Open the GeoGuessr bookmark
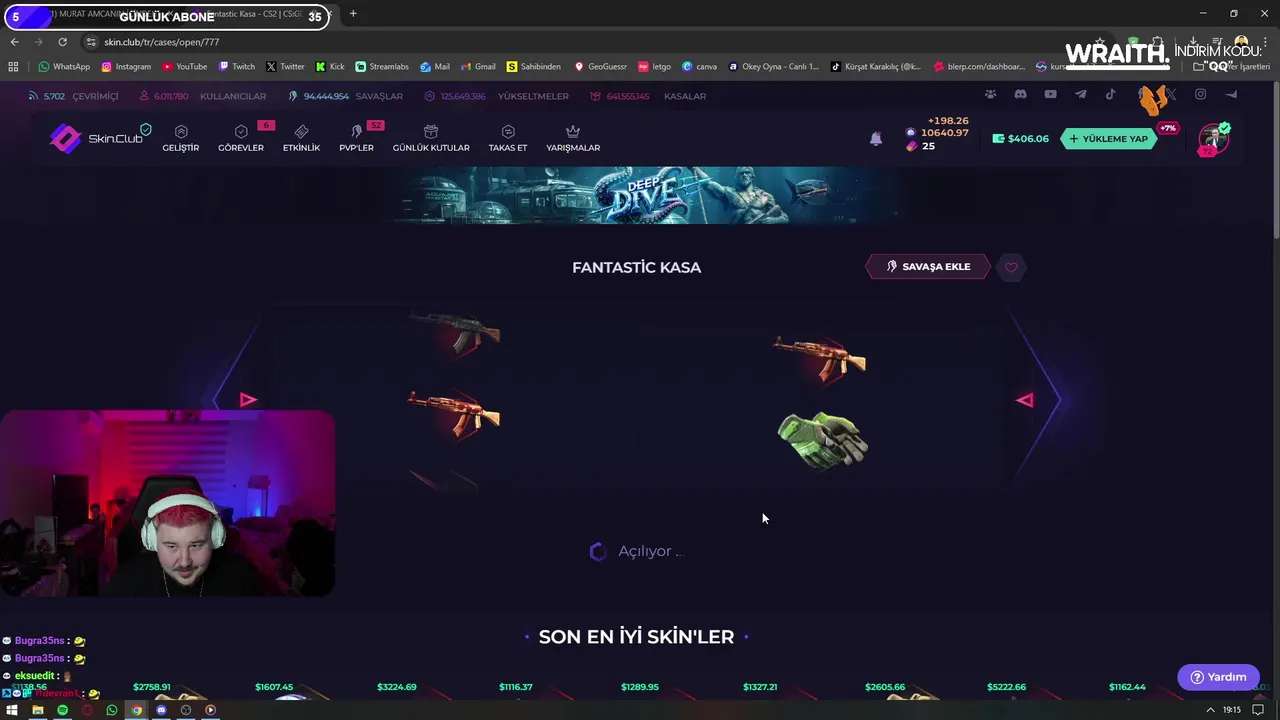 coord(600,67)
